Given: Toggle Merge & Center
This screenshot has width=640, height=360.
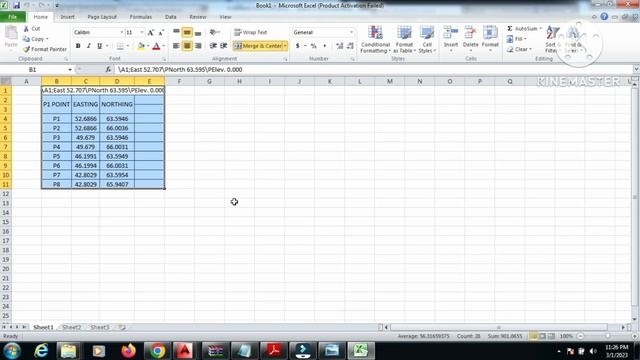Looking at the screenshot, I should (x=258, y=46).
